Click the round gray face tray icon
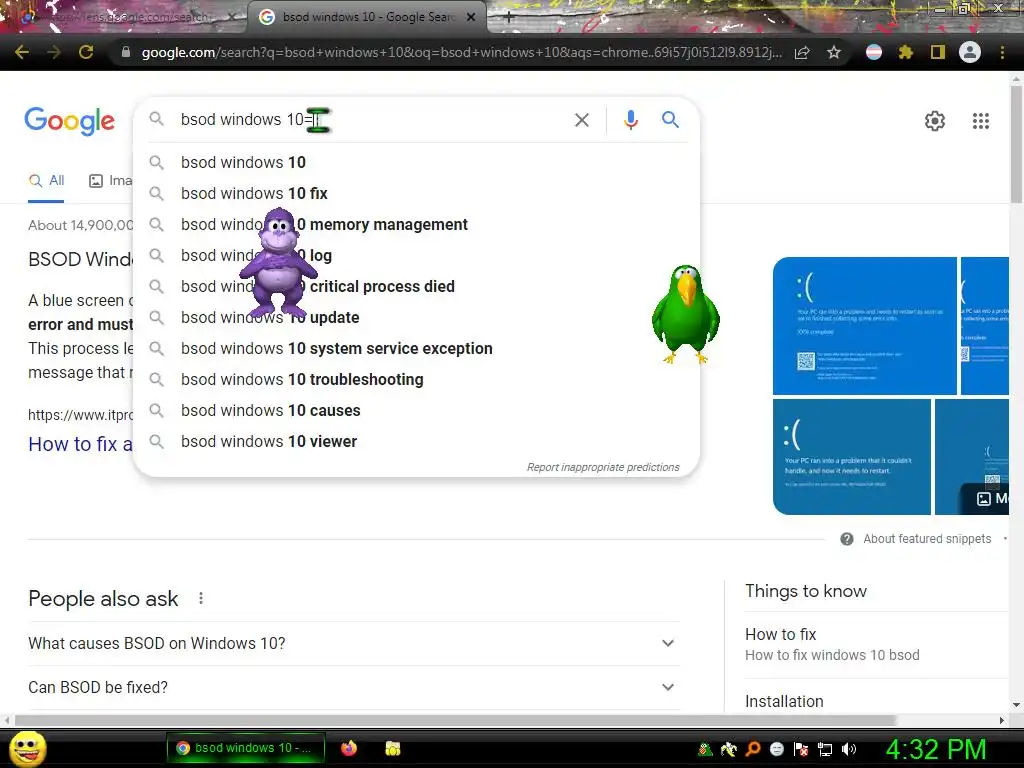Viewport: 1024px width, 768px height. 776,749
